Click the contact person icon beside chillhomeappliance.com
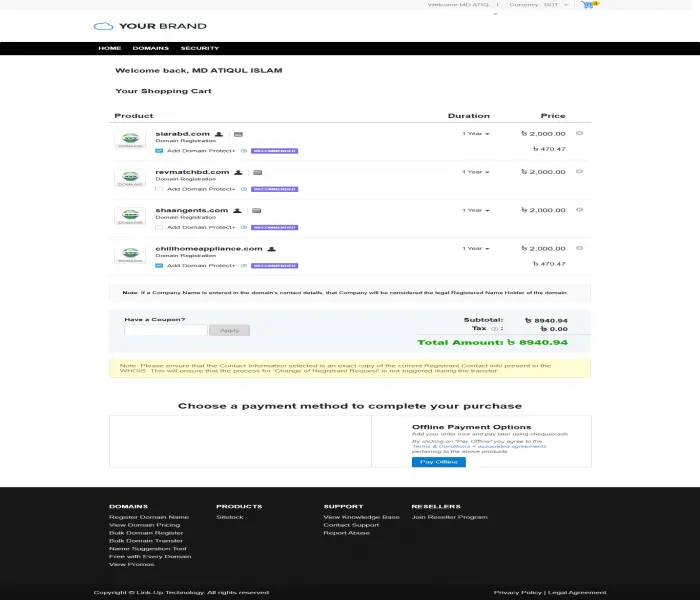 271,249
